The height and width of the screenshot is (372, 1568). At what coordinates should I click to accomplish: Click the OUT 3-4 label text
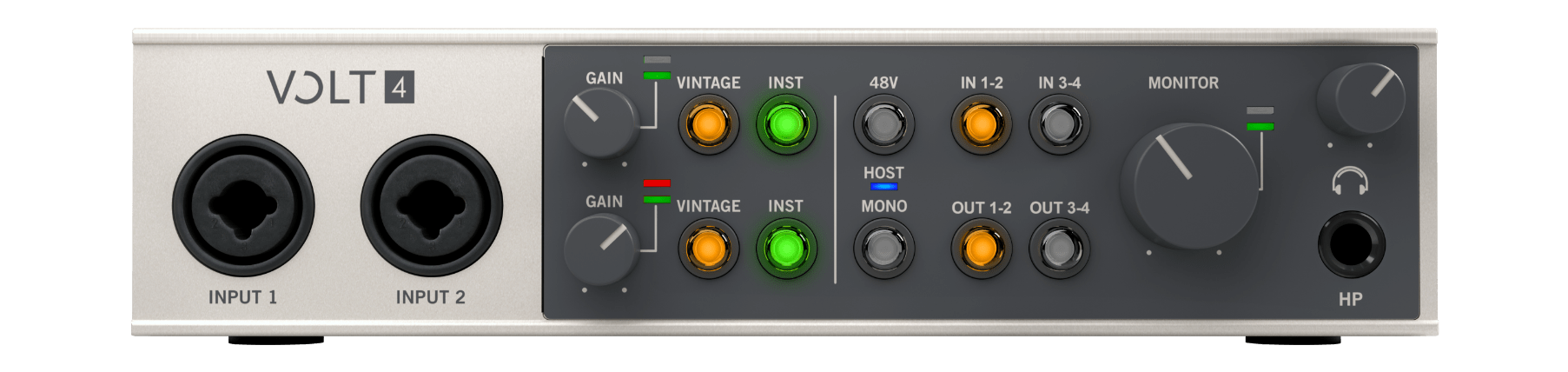[1059, 208]
